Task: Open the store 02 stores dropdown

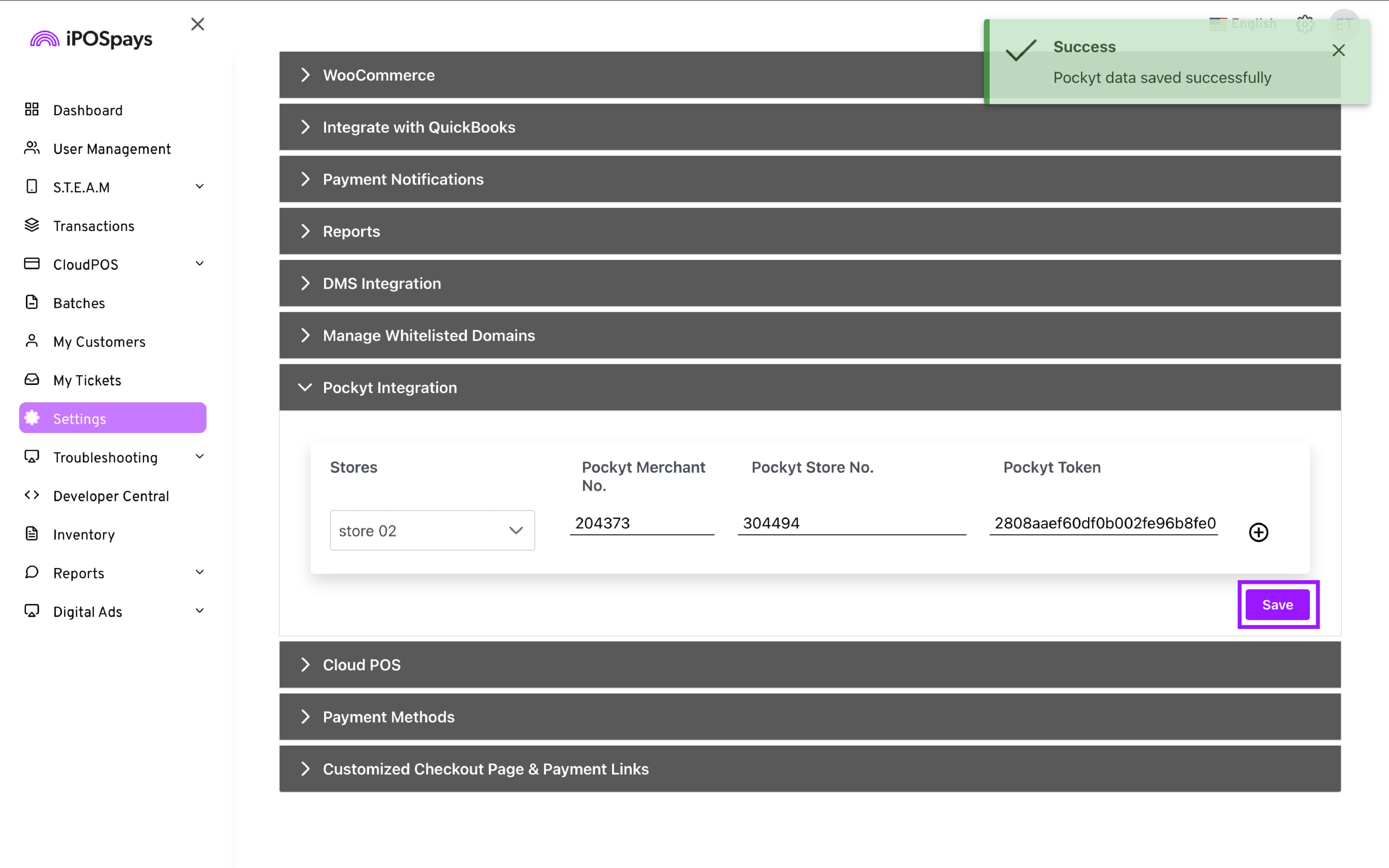Action: coord(432,531)
